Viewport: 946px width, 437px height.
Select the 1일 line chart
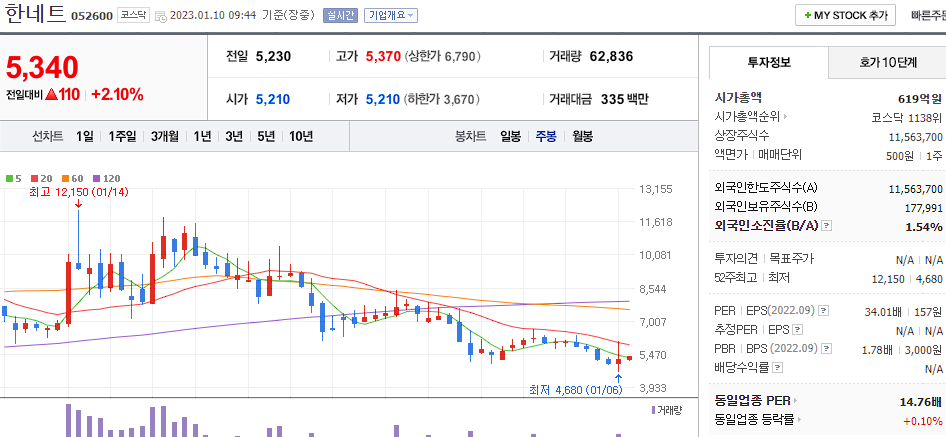coord(84,136)
